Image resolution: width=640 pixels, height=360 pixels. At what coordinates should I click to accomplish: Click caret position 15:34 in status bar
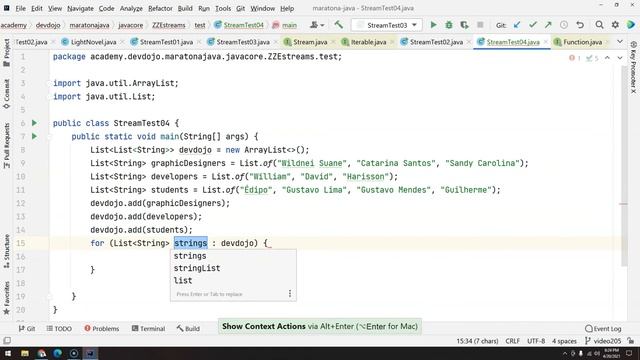pos(477,340)
